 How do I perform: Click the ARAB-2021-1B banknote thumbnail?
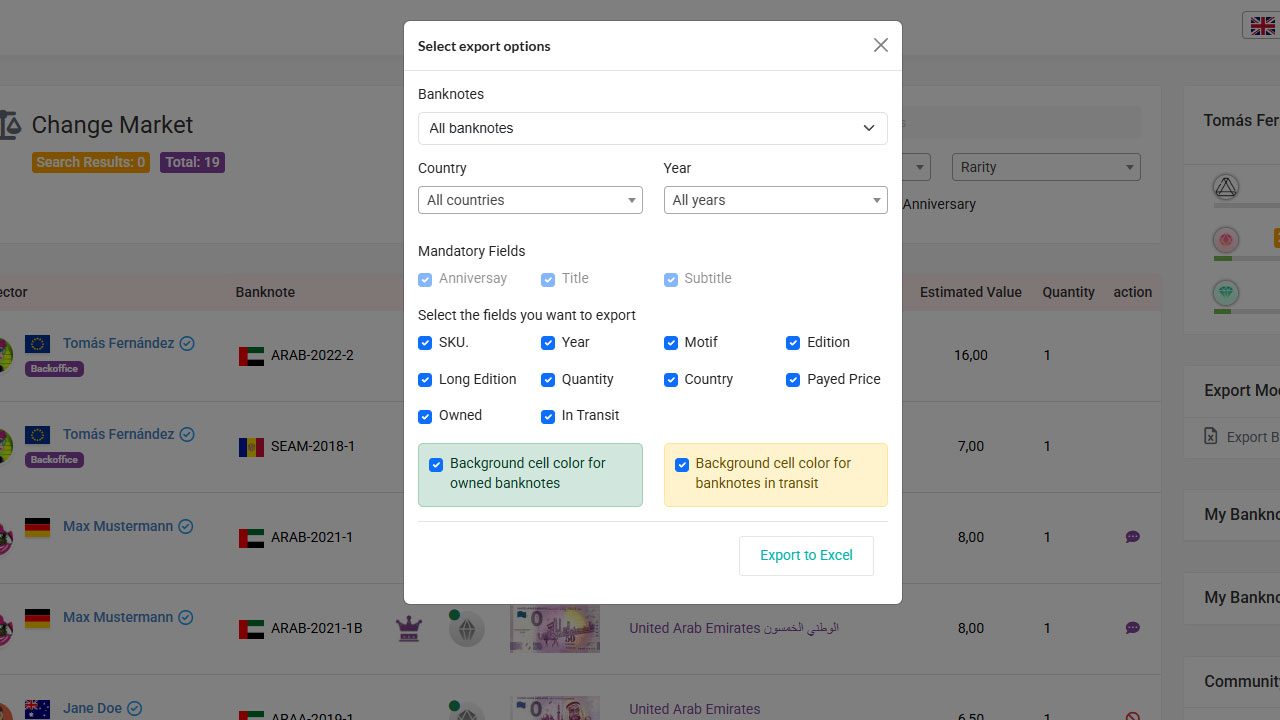click(x=555, y=629)
